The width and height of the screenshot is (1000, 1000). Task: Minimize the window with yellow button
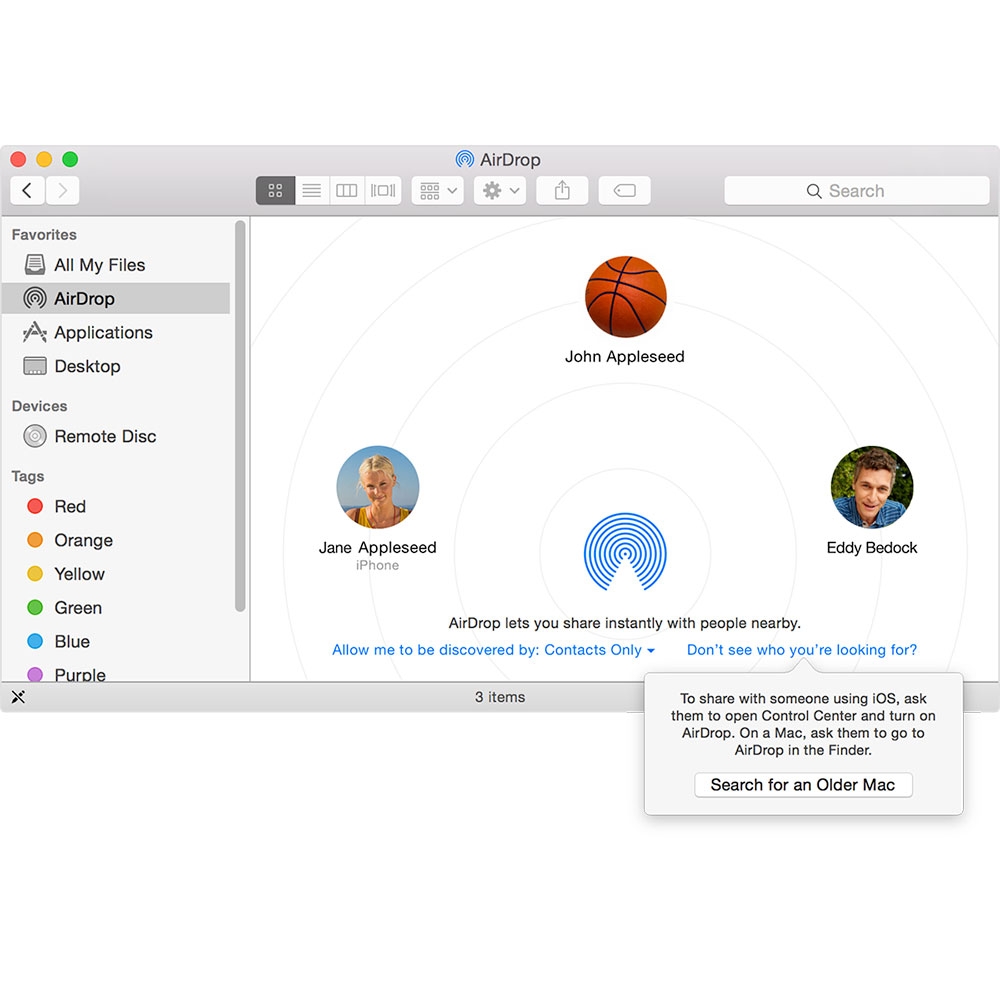click(x=44, y=159)
